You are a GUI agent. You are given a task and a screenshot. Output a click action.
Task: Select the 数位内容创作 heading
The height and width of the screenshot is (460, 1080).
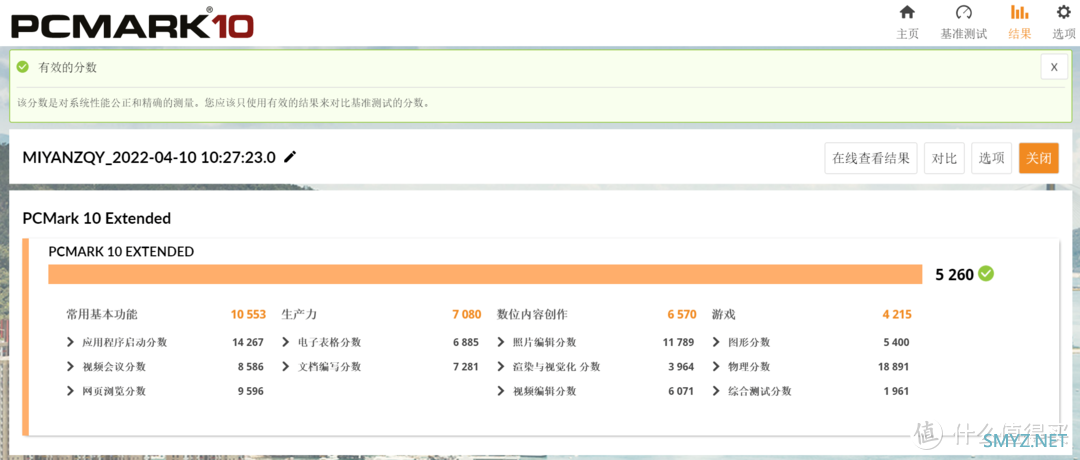[x=532, y=315]
